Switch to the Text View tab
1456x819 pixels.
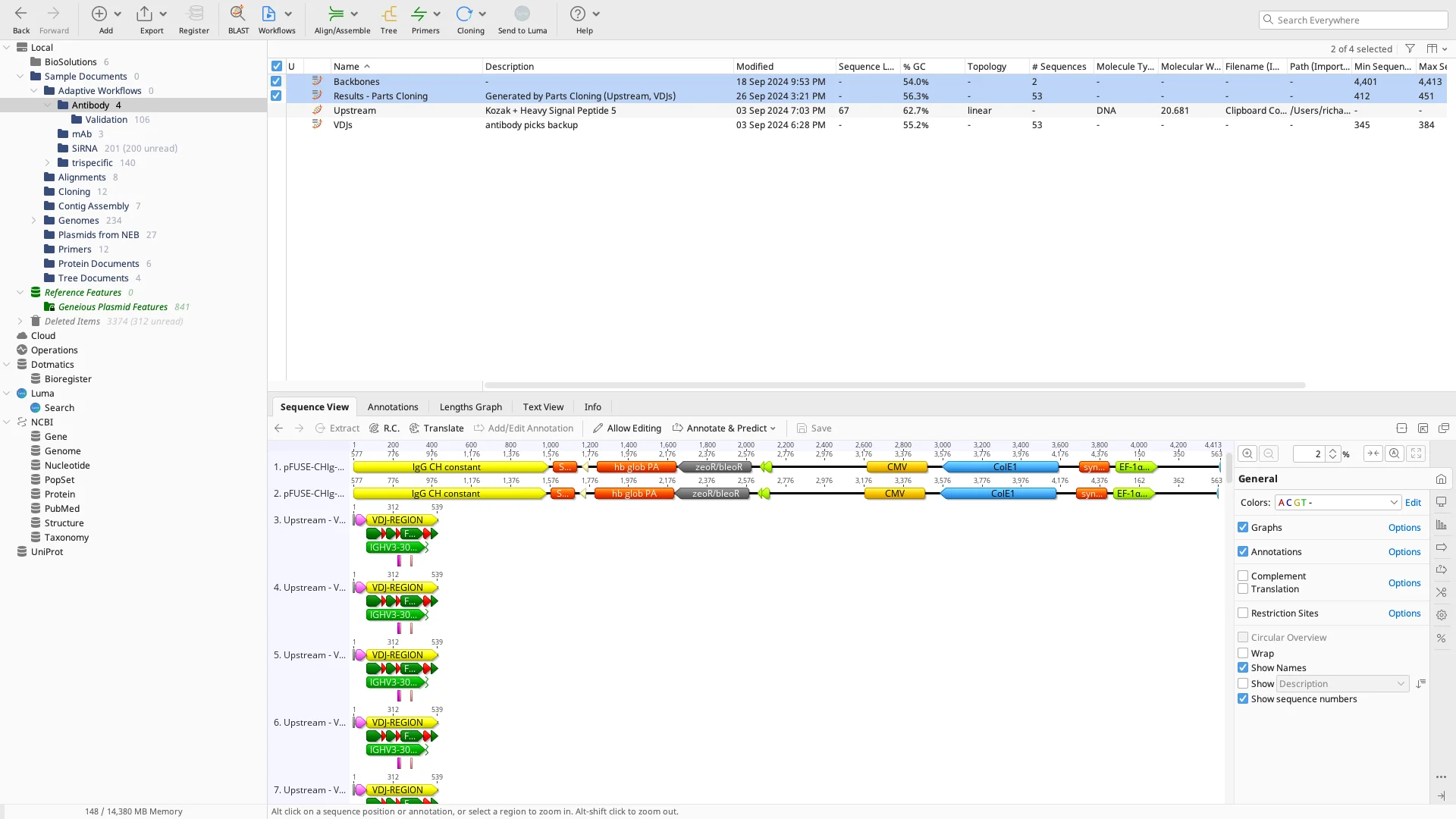(543, 406)
